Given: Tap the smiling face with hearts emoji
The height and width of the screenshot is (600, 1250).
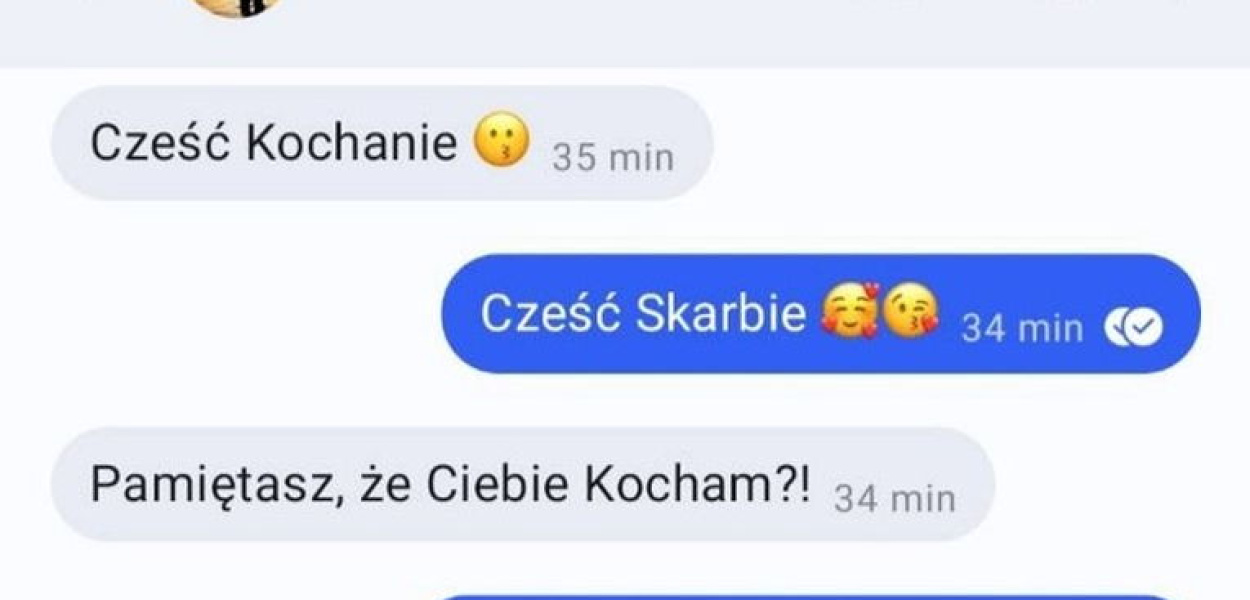Looking at the screenshot, I should [849, 312].
